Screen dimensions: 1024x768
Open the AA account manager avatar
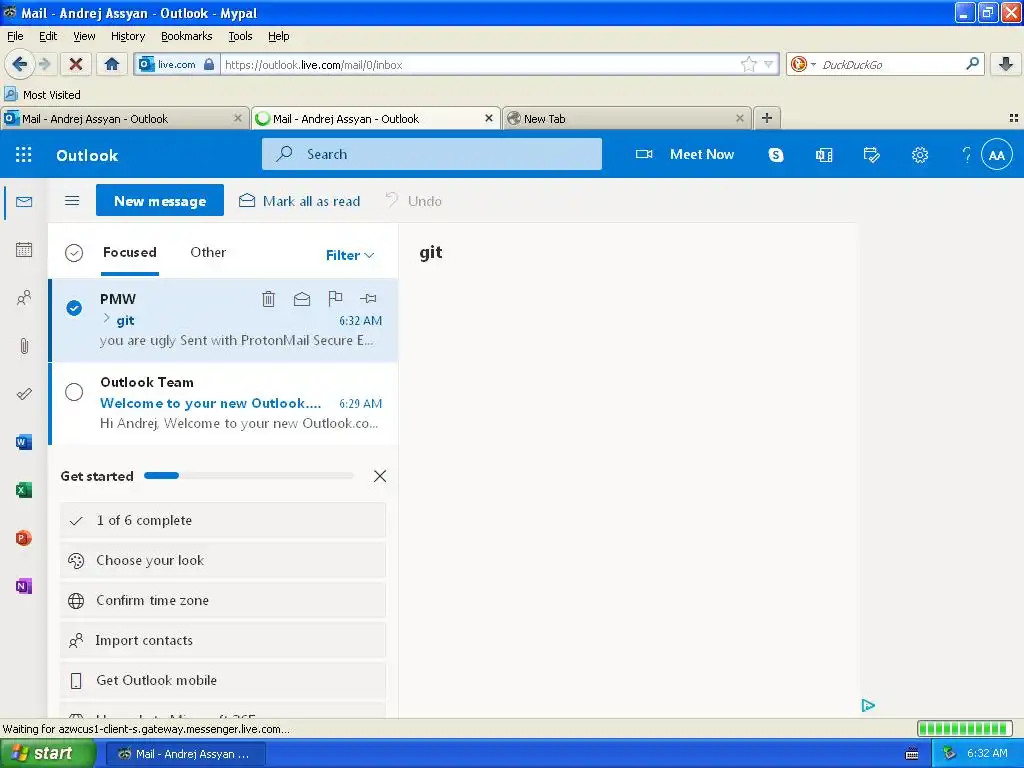point(997,155)
